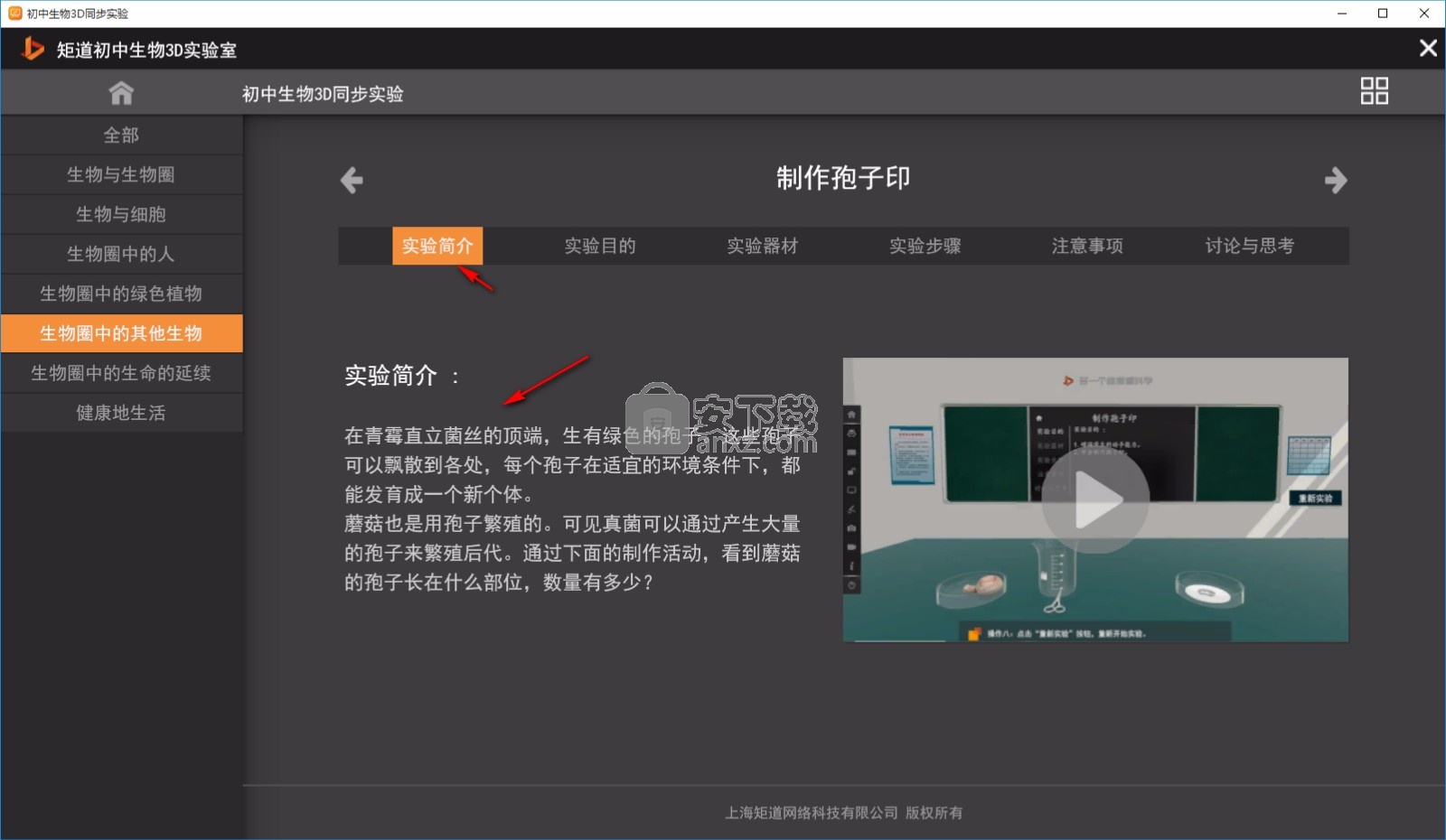Viewport: 1446px width, 840px height.
Task: Close the lab panel with white X
Action: click(x=1428, y=48)
